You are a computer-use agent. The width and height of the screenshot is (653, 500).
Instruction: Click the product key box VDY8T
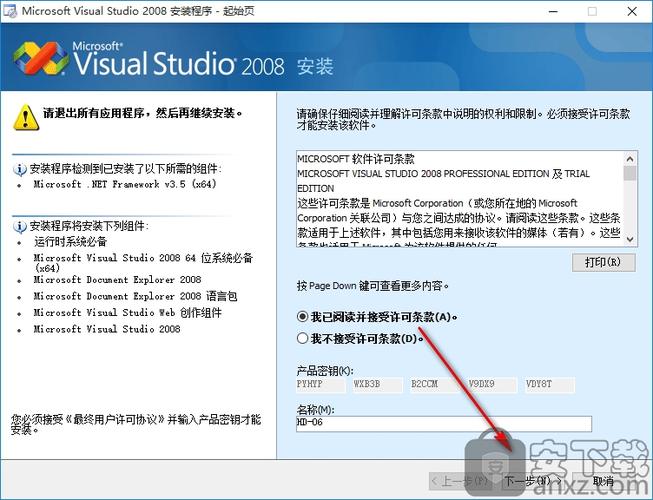(550, 385)
